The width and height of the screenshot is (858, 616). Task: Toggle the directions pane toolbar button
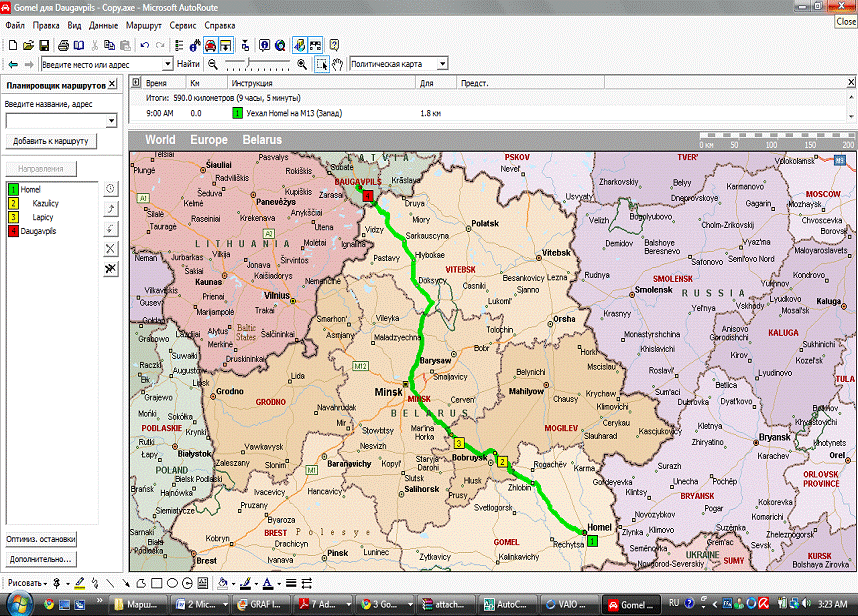pos(227,45)
